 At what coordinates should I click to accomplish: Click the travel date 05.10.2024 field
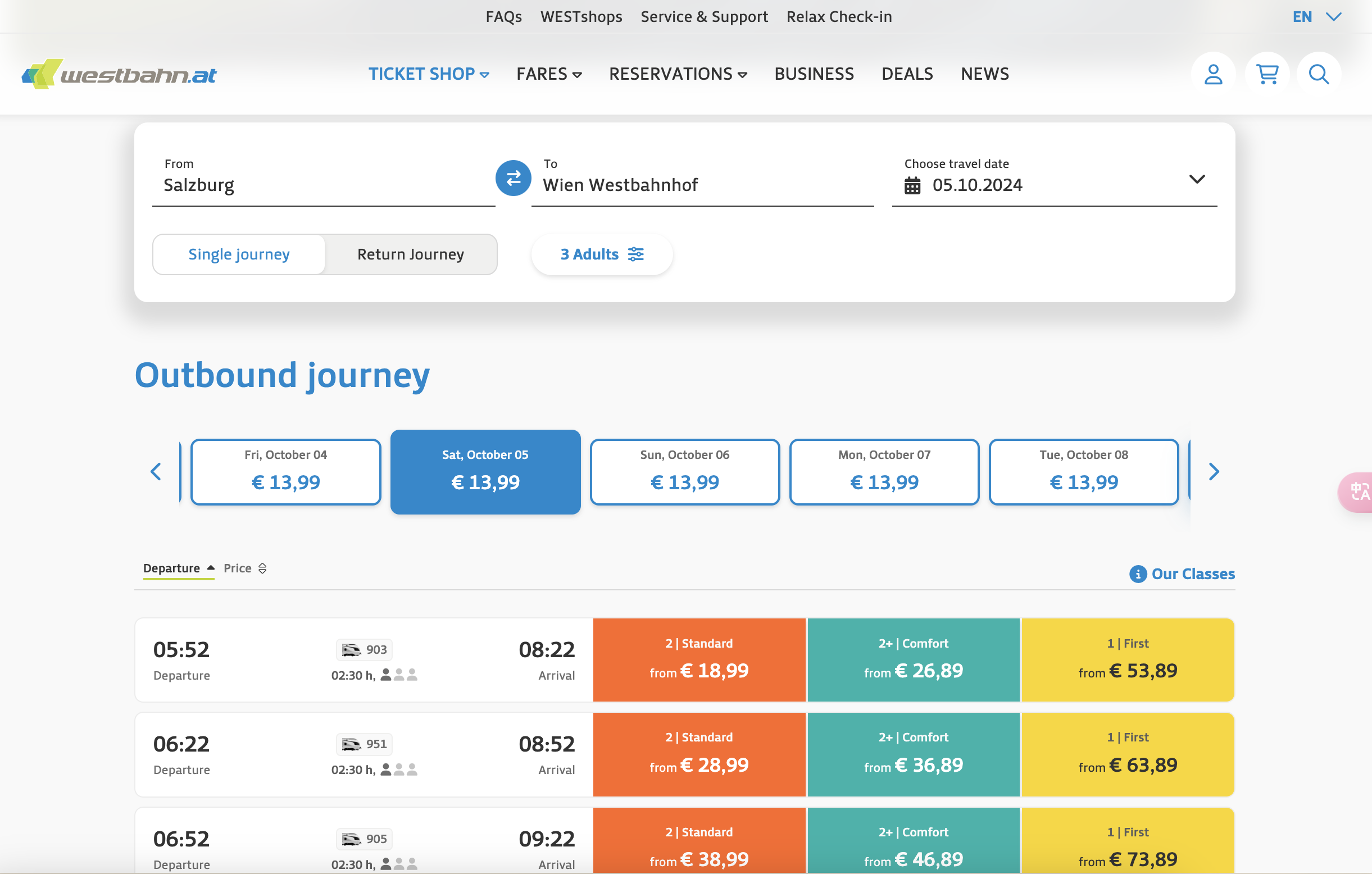(x=1054, y=180)
